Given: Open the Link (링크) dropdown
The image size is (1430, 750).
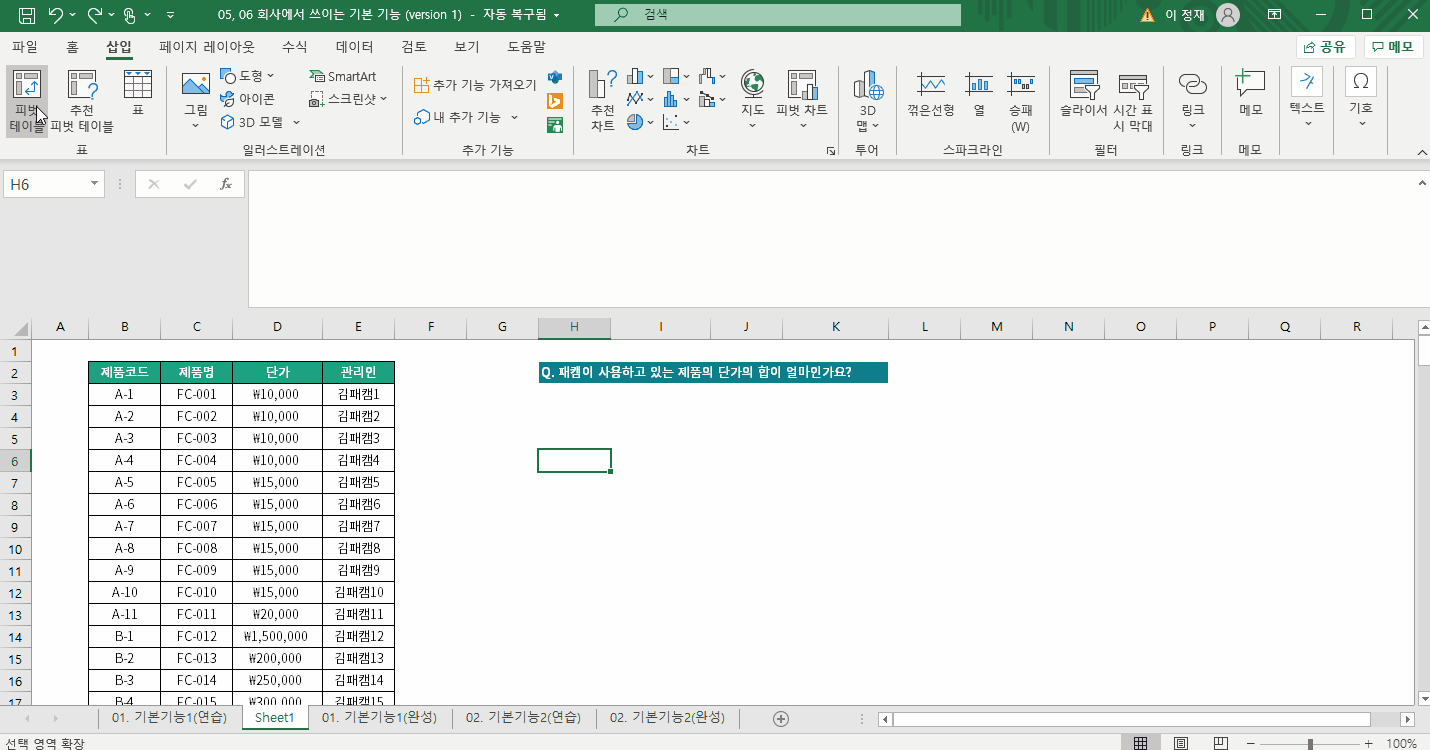Looking at the screenshot, I should click(1192, 101).
